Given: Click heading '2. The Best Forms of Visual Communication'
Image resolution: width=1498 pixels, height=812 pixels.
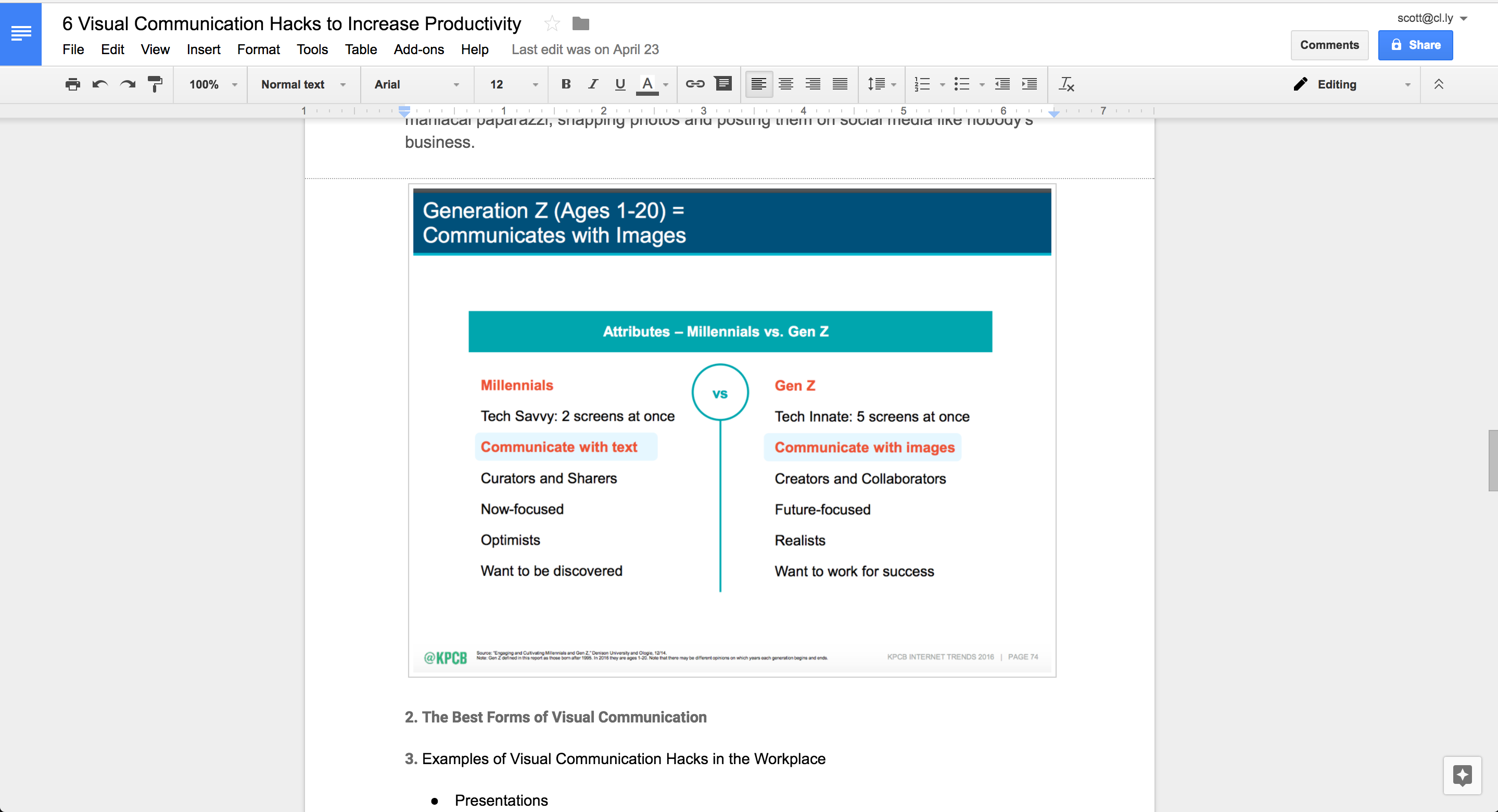Looking at the screenshot, I should (555, 717).
